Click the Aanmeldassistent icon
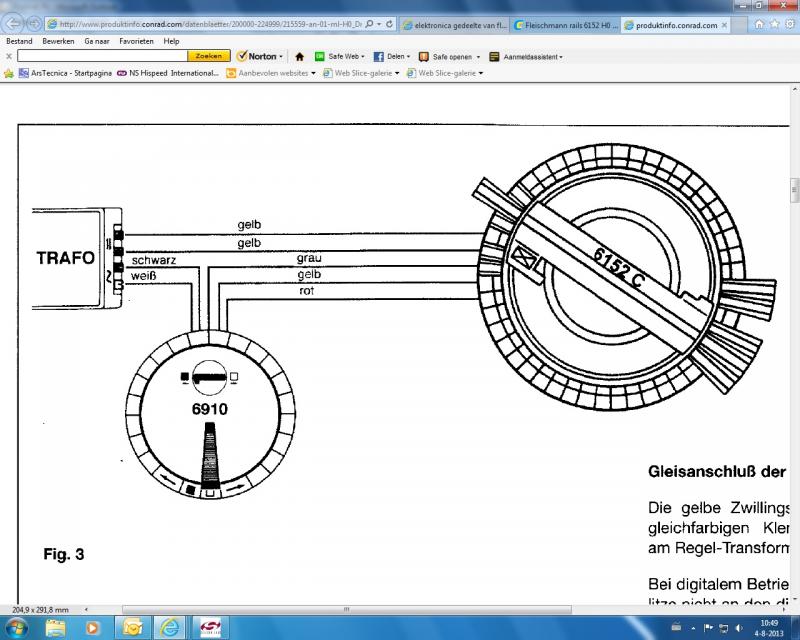 point(494,57)
